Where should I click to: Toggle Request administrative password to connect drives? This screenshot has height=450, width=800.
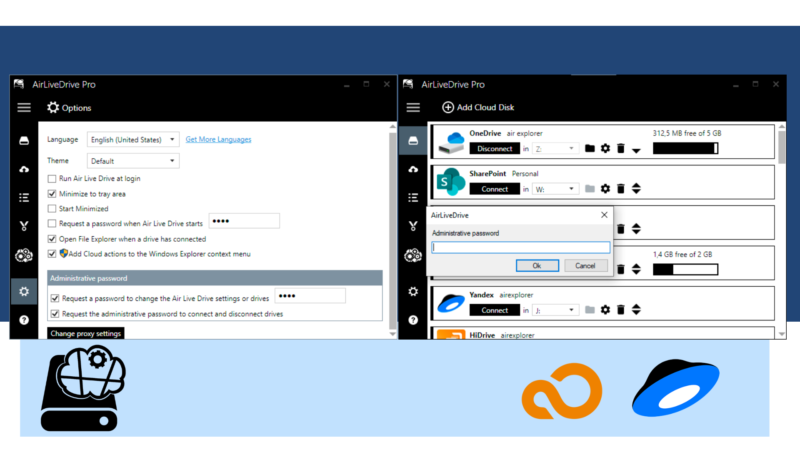55,314
